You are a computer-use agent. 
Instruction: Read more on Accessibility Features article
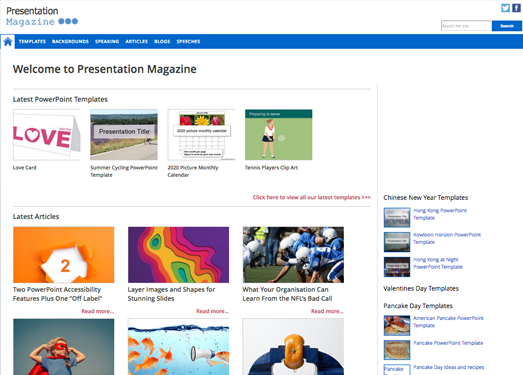98,311
